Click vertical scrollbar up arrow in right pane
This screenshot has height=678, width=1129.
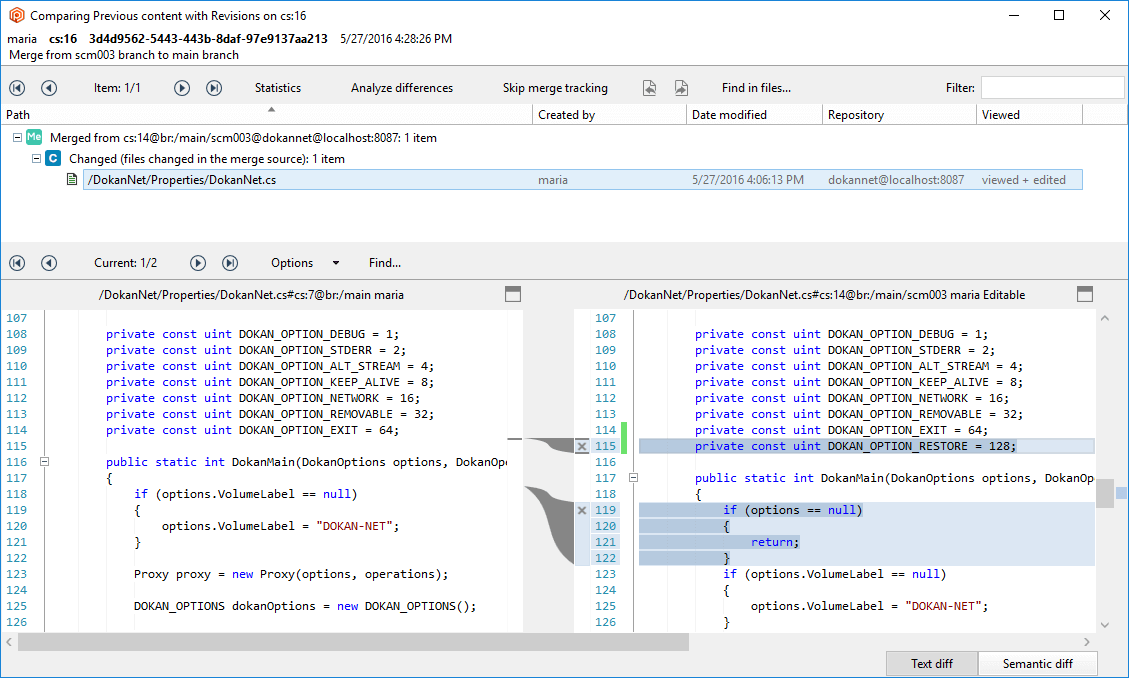1105,318
